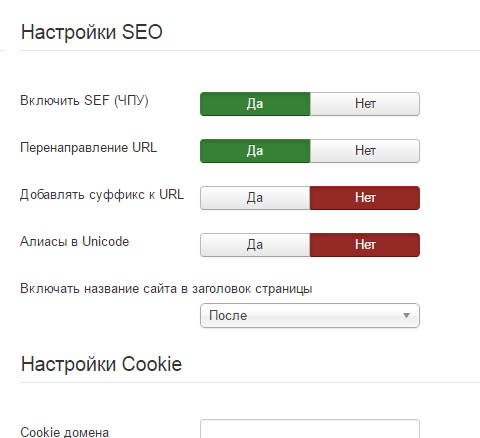Open the После dropdown for site name placement
Screen dimensions: 480x438
310,316
